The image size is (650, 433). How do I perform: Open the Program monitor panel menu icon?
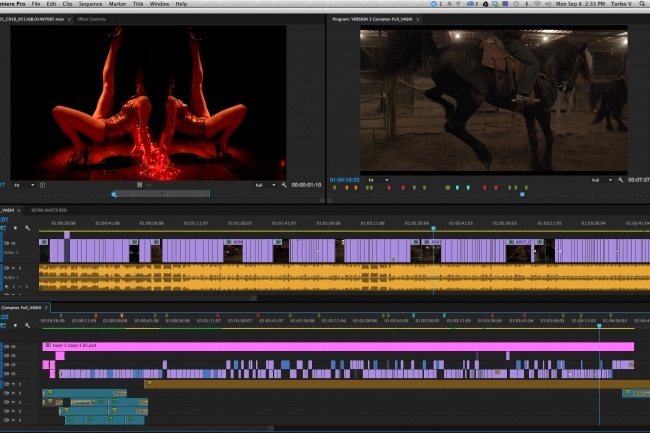click(x=418, y=19)
